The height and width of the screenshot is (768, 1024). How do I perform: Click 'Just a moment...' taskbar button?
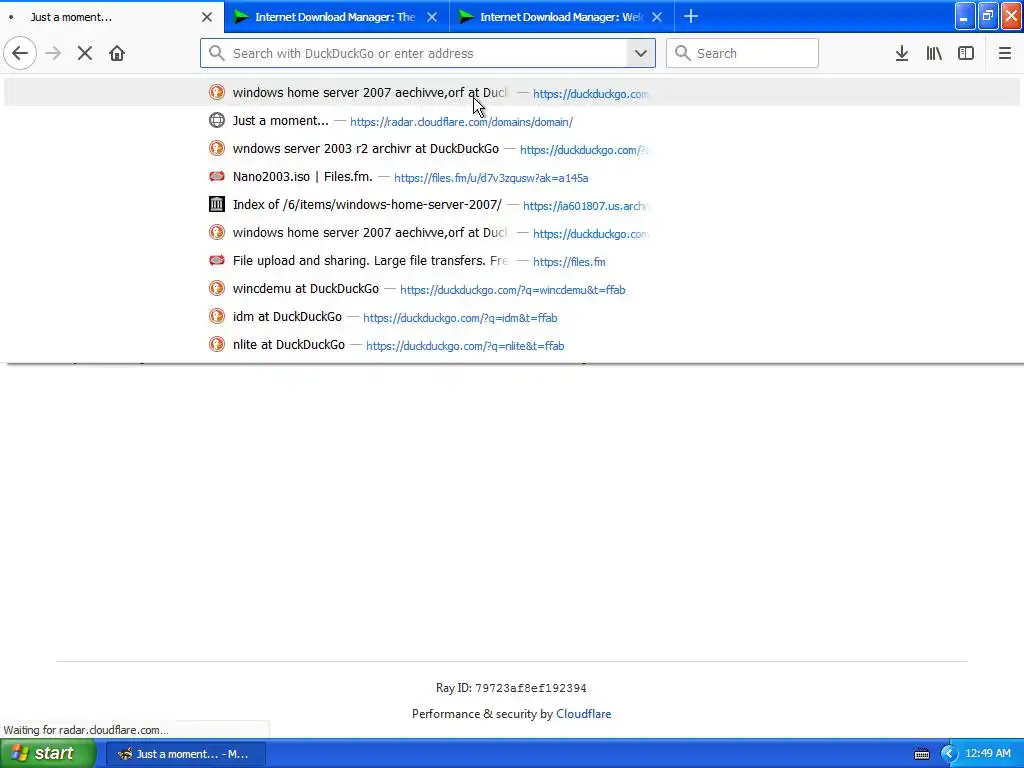click(185, 754)
